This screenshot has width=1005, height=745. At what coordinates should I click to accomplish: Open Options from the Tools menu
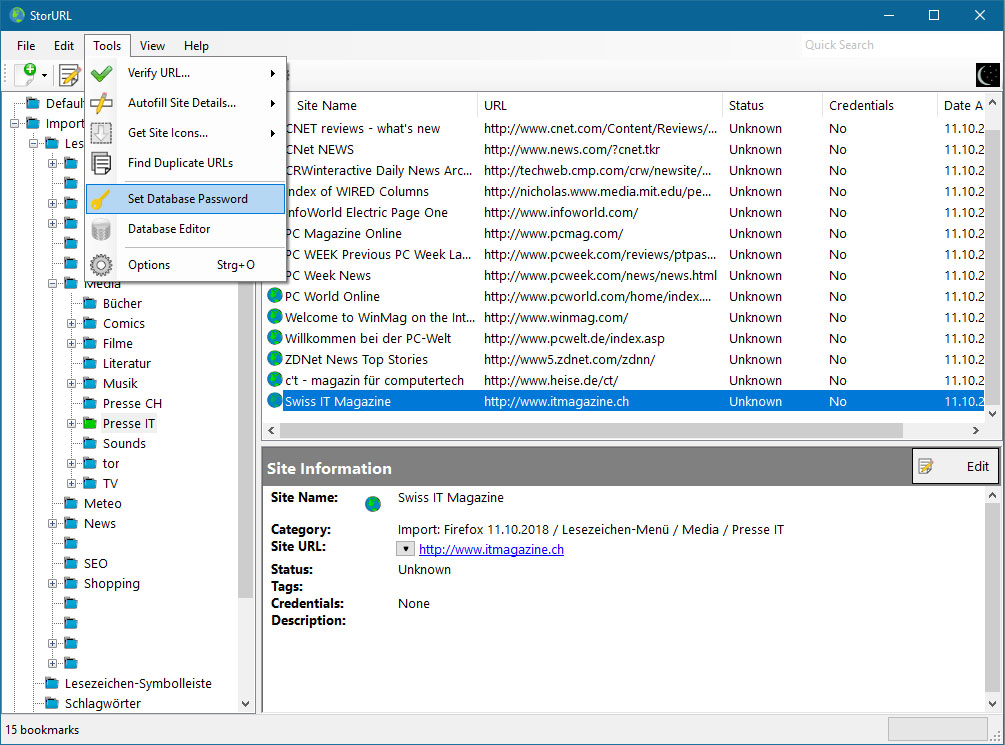pyautogui.click(x=185, y=265)
